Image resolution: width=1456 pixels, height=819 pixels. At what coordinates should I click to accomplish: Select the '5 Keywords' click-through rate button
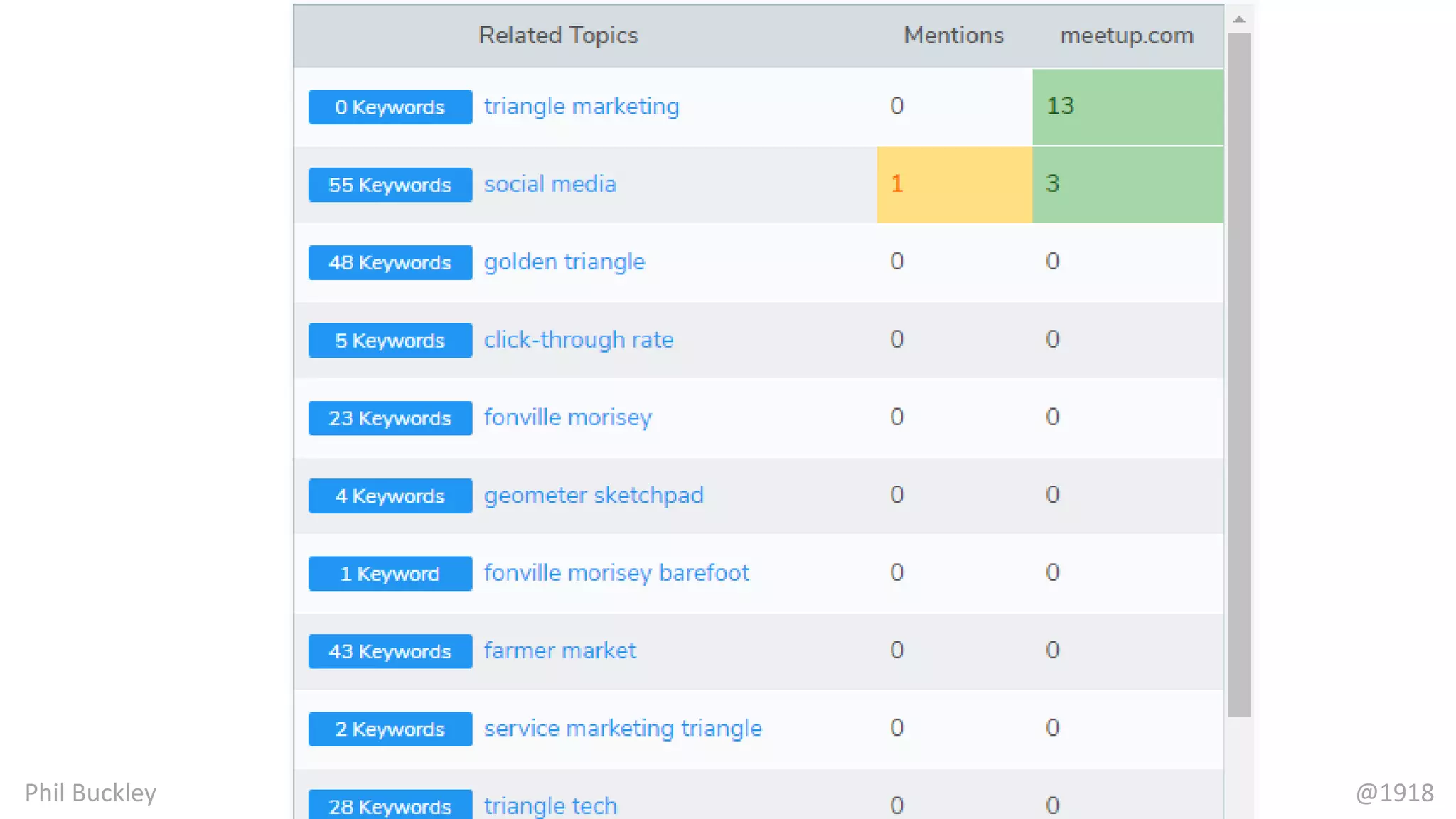coord(390,341)
